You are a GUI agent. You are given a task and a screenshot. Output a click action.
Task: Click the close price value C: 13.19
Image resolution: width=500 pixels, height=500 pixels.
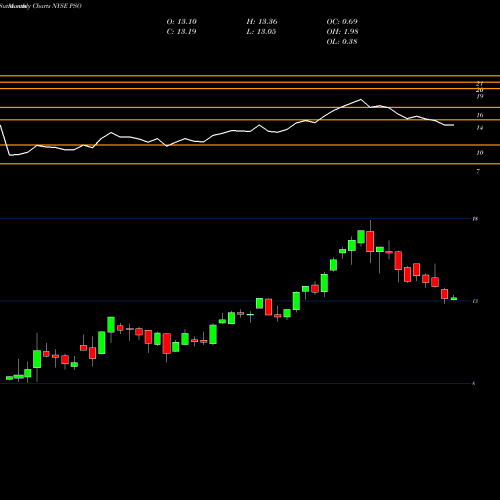181,32
